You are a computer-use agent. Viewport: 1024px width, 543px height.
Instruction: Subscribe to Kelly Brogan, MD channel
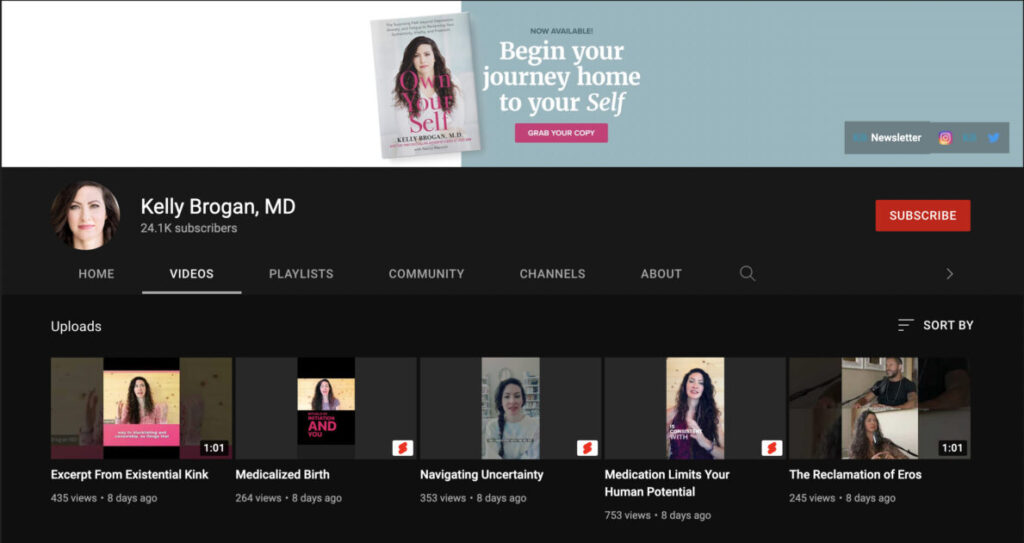coord(923,216)
